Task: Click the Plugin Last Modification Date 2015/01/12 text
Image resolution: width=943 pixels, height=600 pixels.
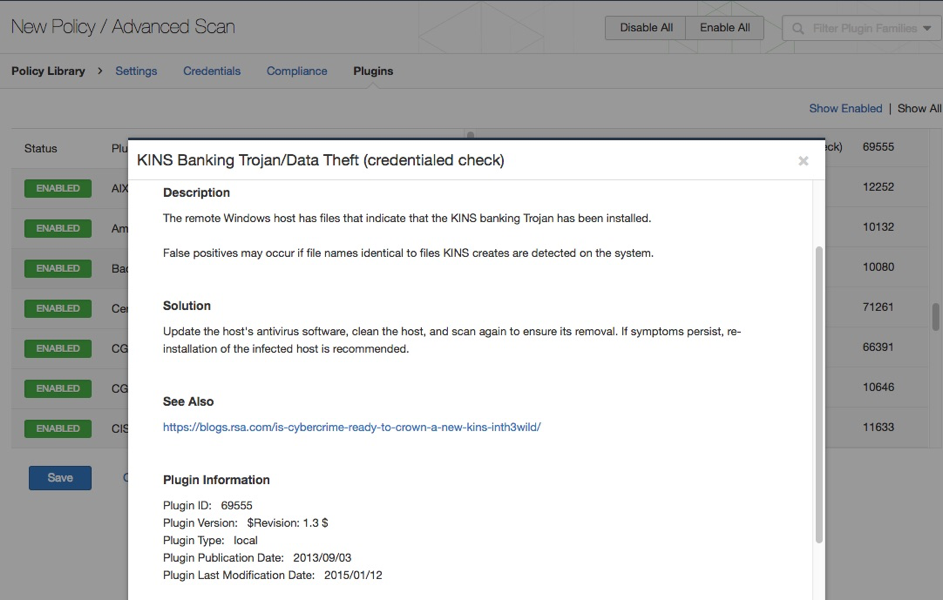Action: [272, 575]
